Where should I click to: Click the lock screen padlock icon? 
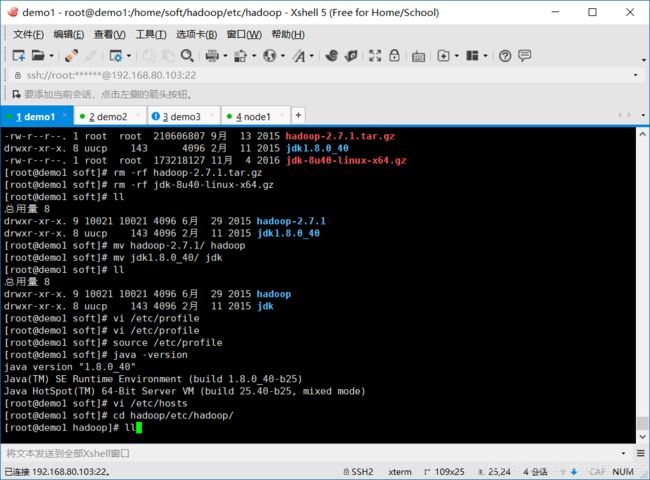click(x=394, y=55)
